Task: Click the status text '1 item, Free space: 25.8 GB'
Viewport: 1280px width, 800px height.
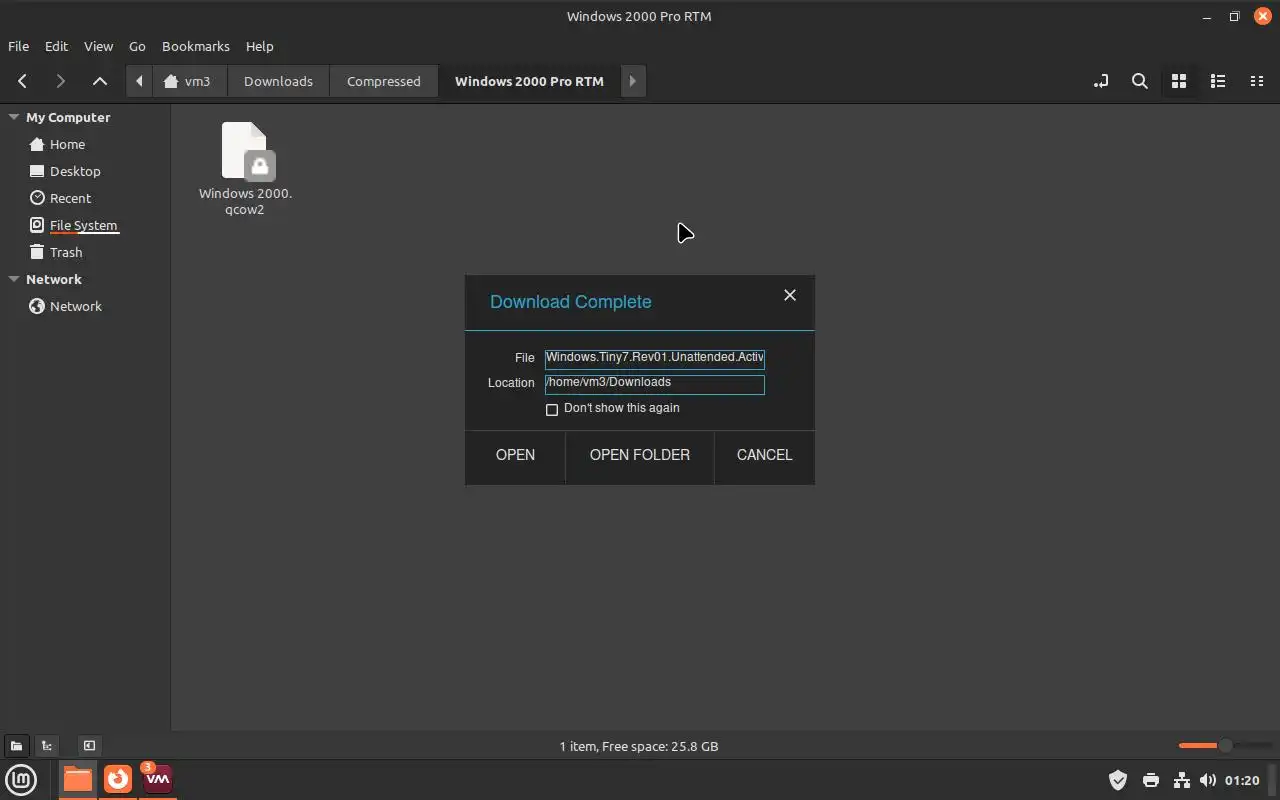Action: (639, 746)
